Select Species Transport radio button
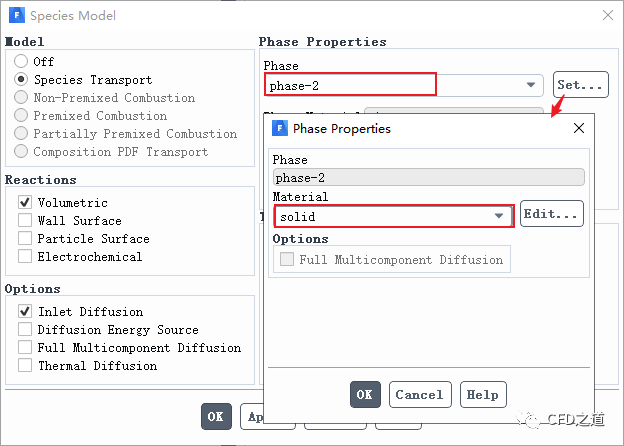Image resolution: width=624 pixels, height=446 pixels. click(21, 80)
